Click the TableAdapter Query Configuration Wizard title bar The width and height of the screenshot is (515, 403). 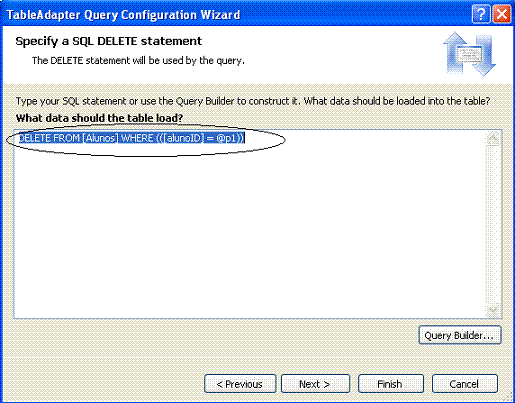click(x=233, y=15)
